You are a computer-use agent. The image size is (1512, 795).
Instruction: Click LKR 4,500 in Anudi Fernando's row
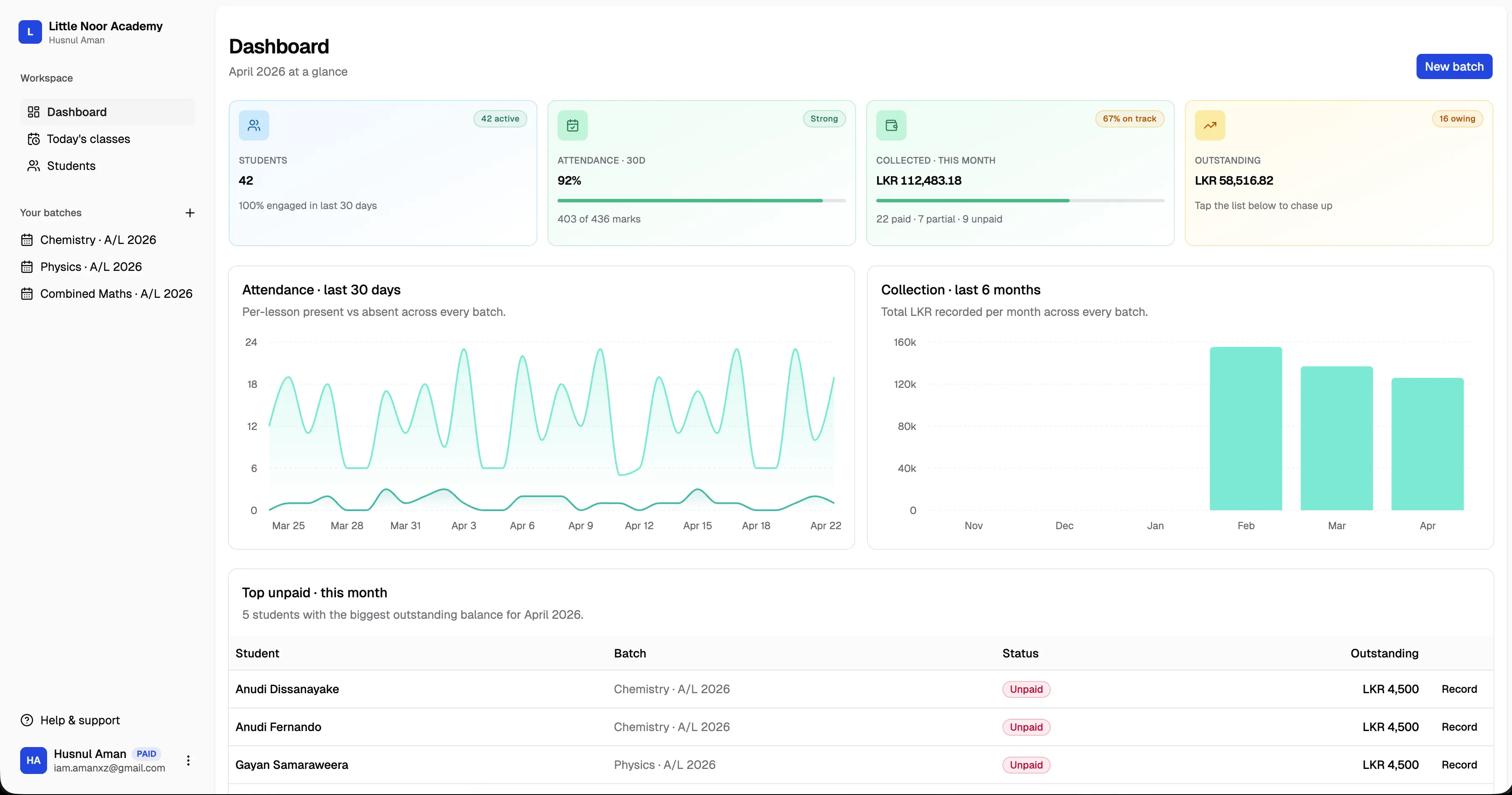tap(1390, 727)
